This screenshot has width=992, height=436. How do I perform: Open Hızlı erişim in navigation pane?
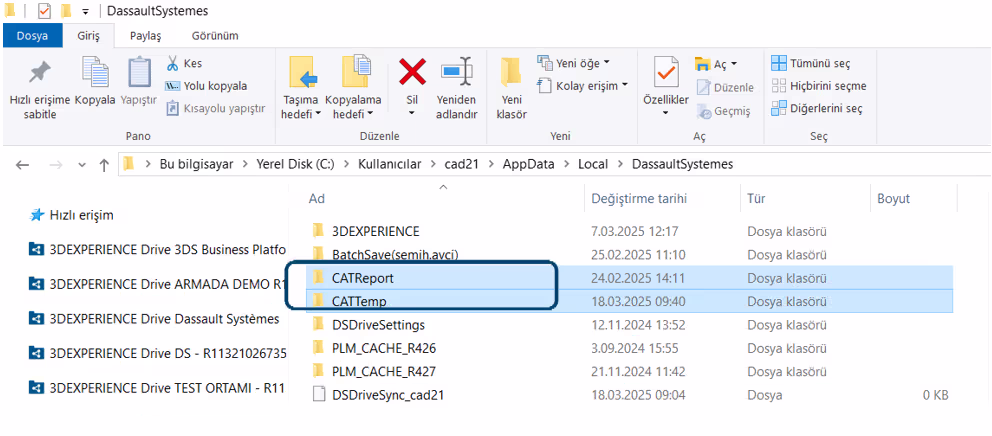pyautogui.click(x=72, y=215)
